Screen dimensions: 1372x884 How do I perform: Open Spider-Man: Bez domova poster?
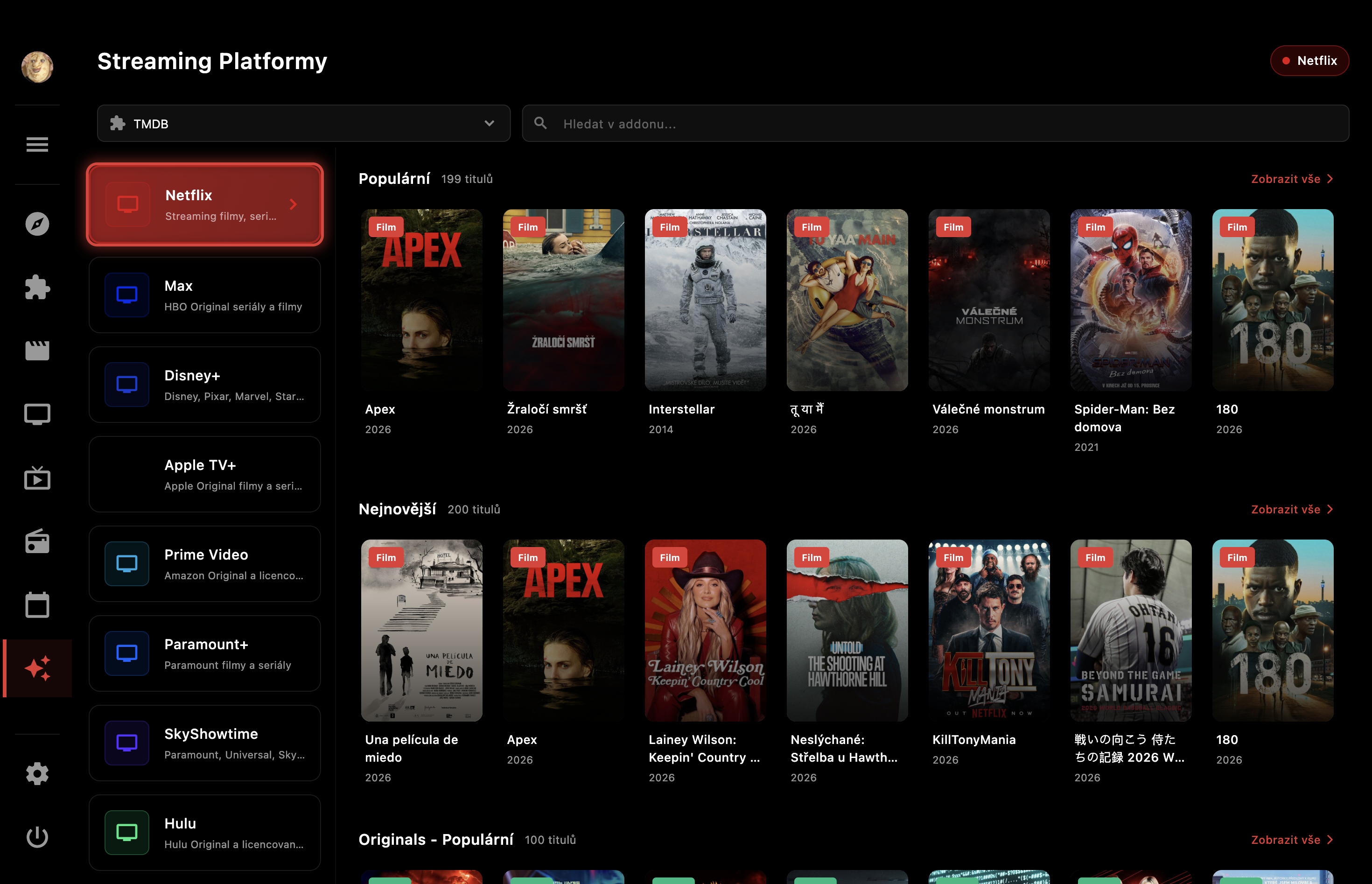click(x=1131, y=300)
